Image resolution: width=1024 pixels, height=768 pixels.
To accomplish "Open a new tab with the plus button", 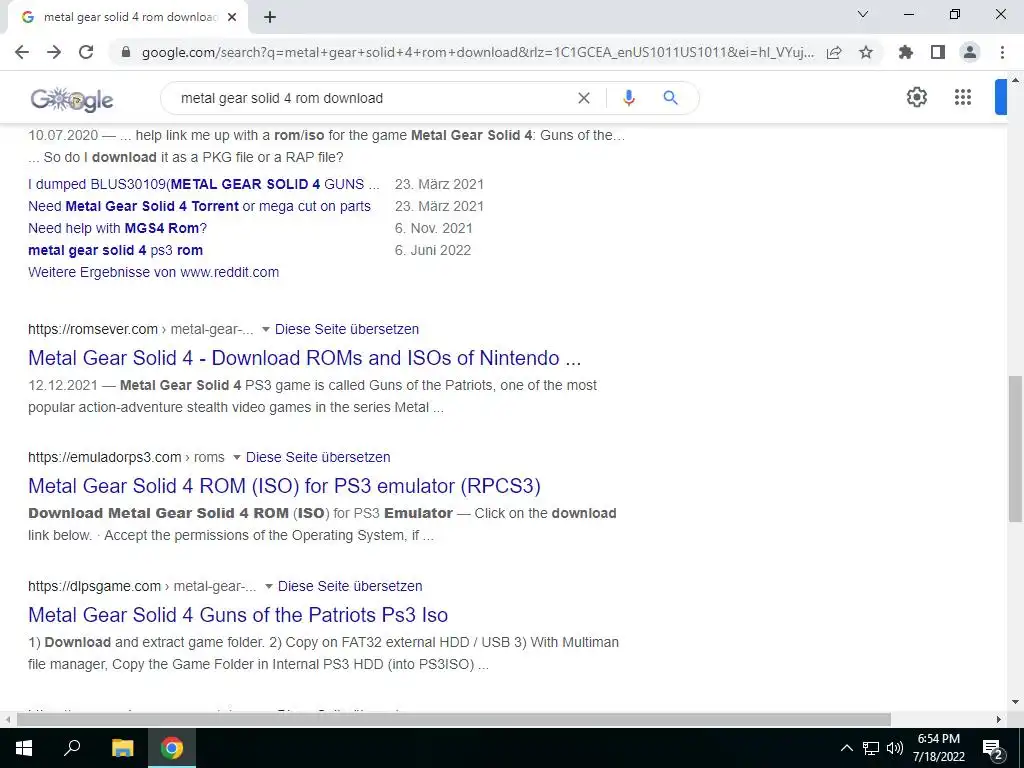I will click(270, 18).
